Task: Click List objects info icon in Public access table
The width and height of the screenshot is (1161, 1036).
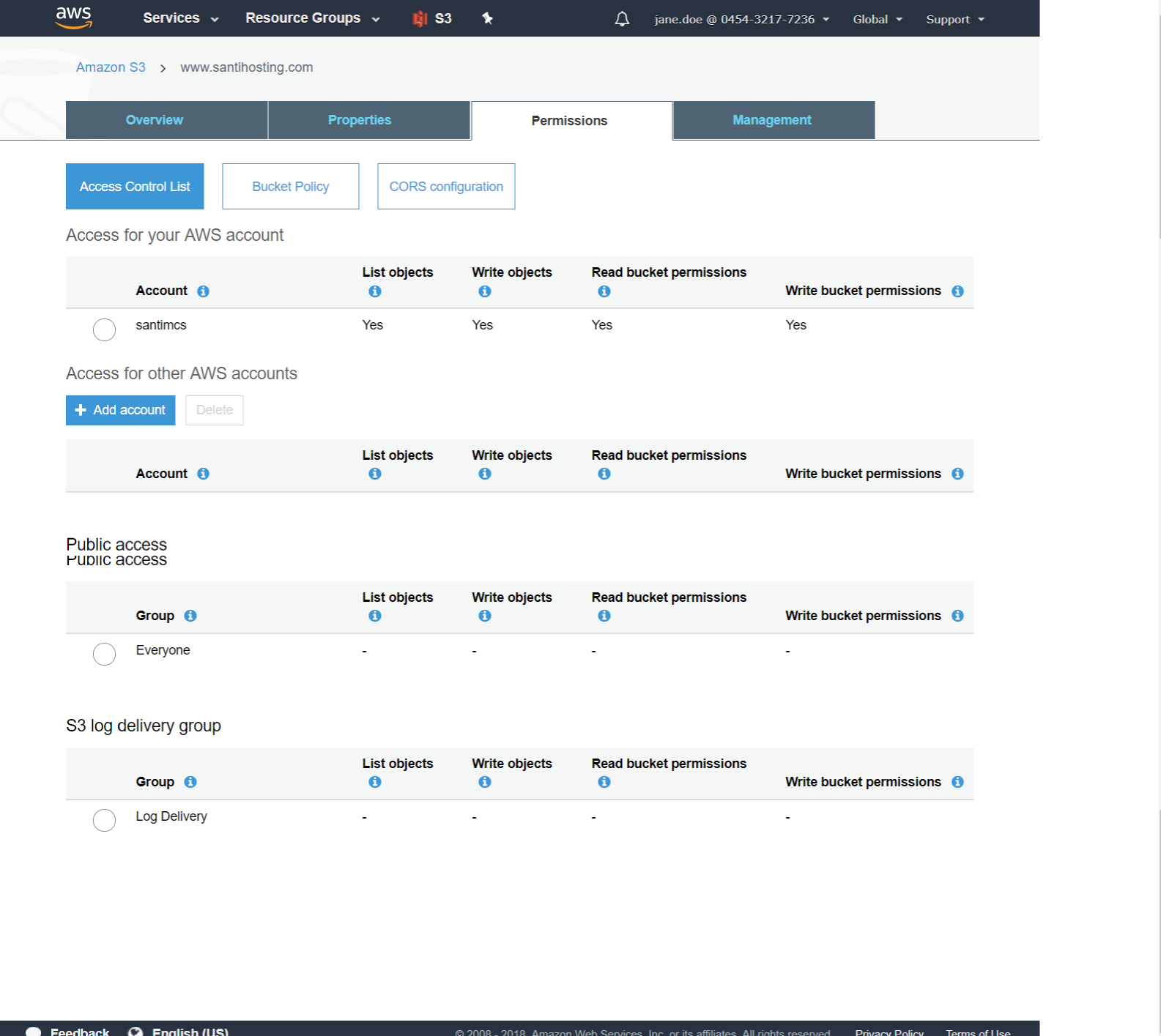Action: [x=375, y=616]
